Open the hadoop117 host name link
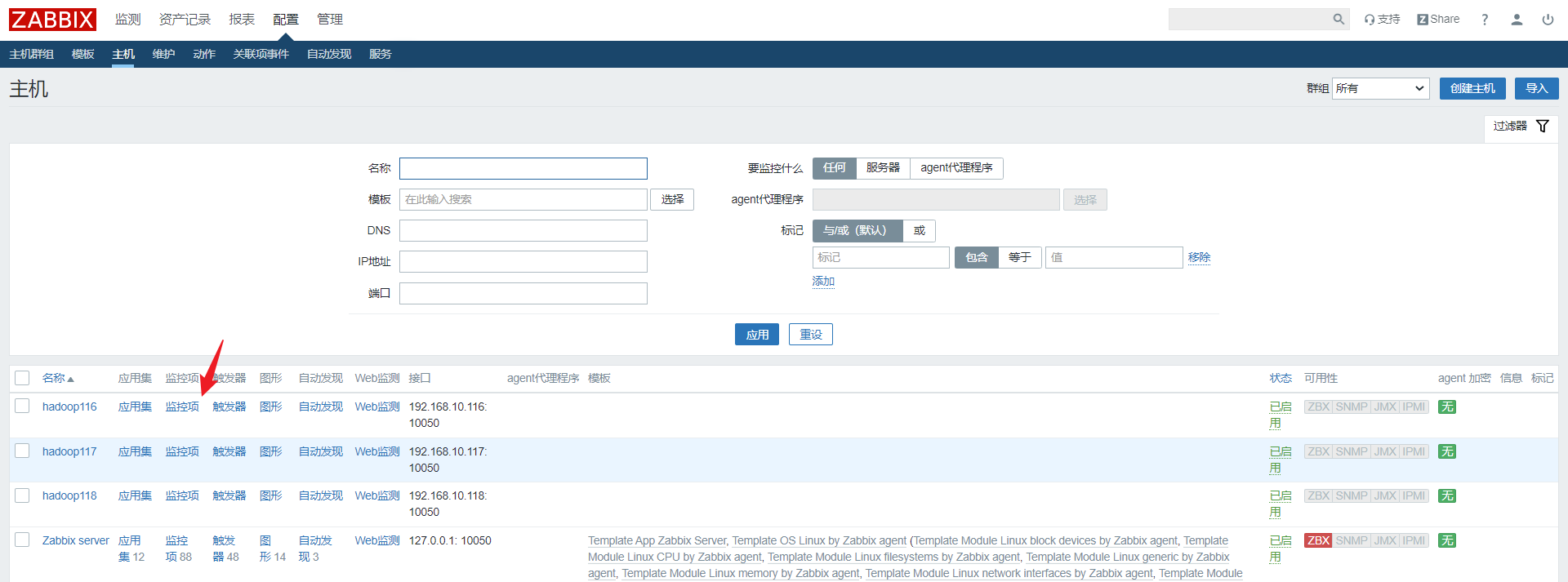 click(69, 451)
